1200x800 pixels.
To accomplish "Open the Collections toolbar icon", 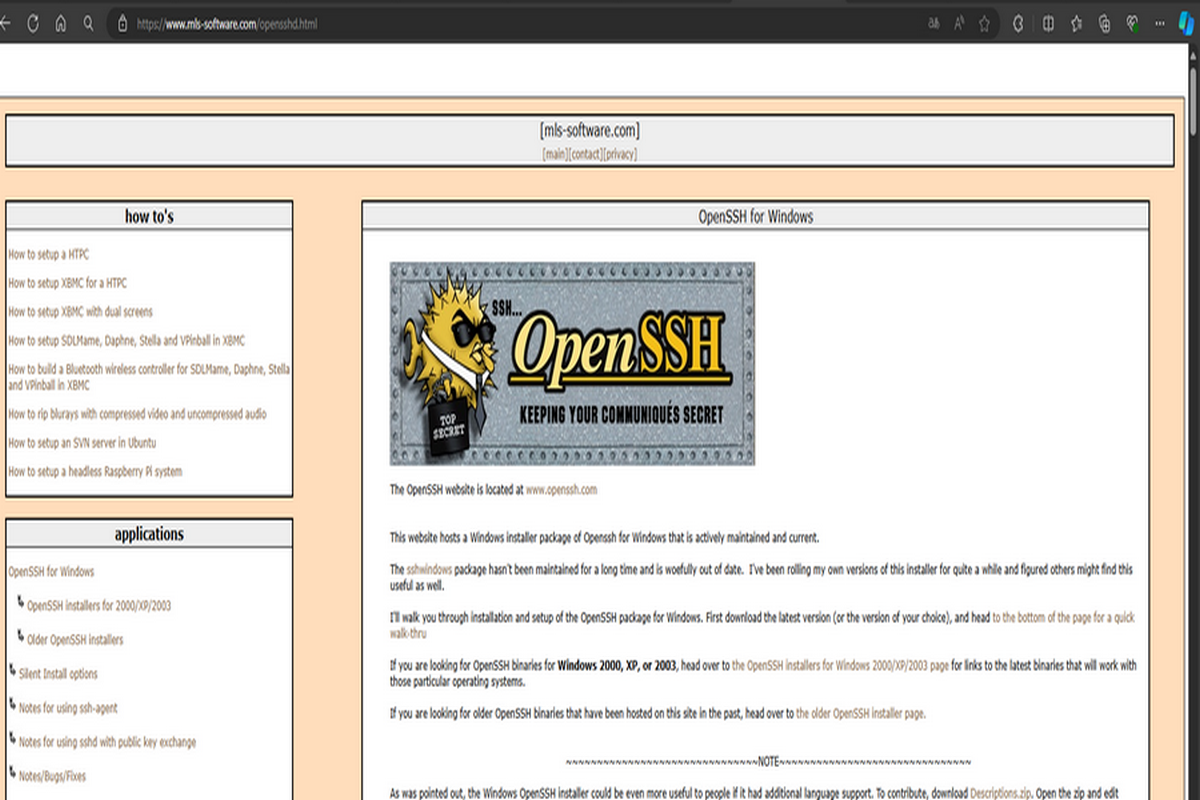I will pos(1104,23).
